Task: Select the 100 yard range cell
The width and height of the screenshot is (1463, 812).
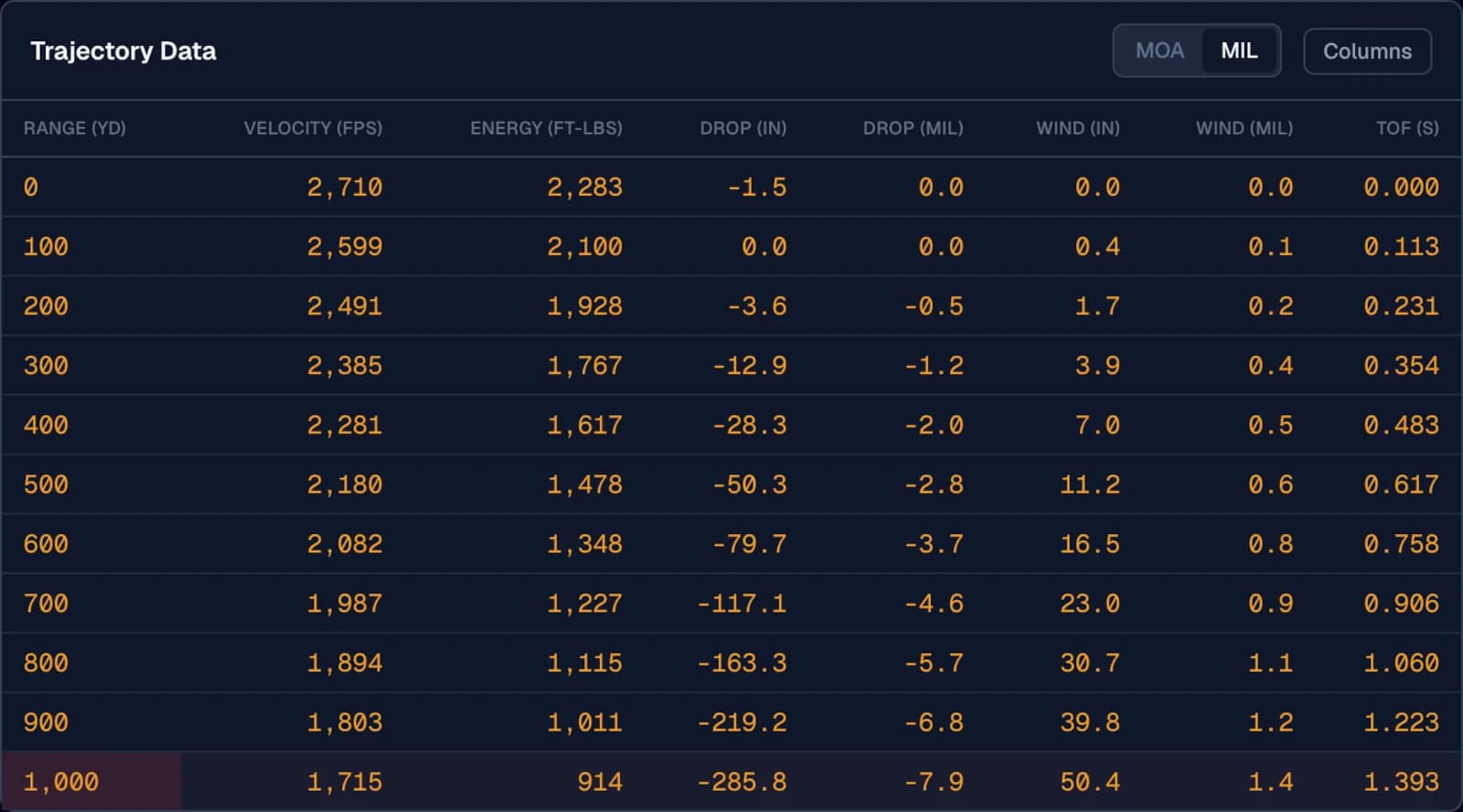Action: coord(46,247)
